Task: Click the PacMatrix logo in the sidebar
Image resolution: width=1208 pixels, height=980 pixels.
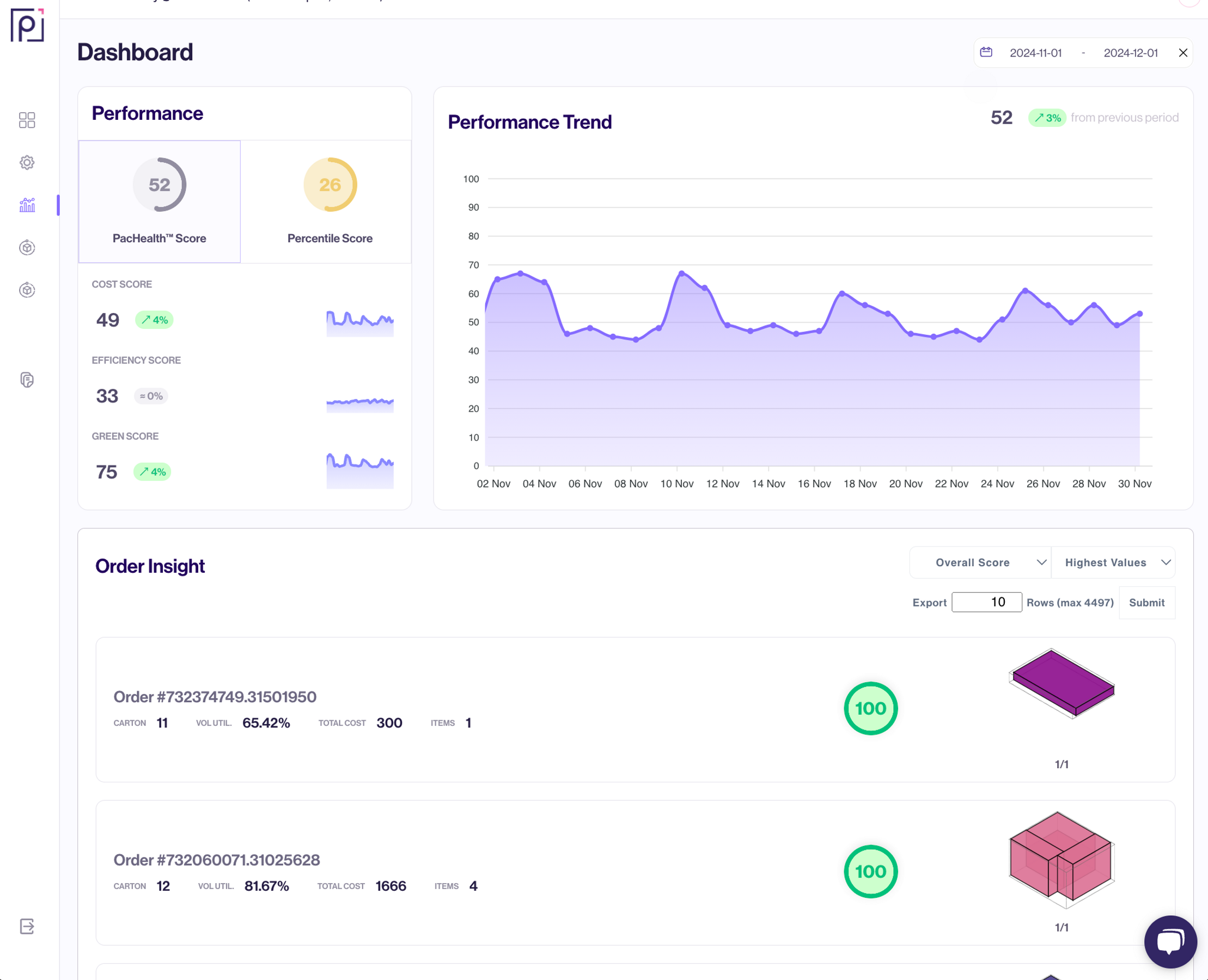Action: tap(27, 26)
